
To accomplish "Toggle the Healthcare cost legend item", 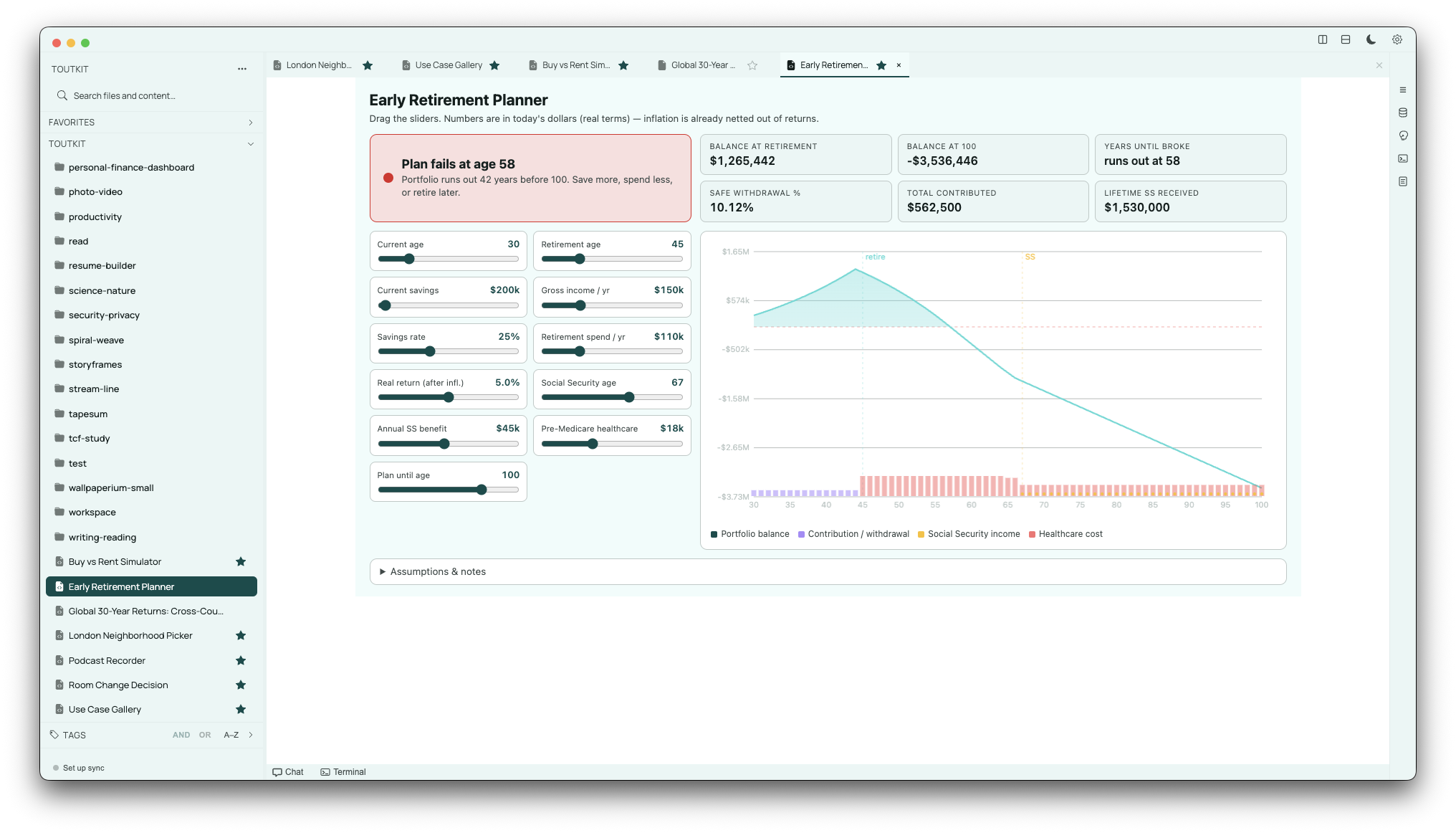I will click(1065, 534).
